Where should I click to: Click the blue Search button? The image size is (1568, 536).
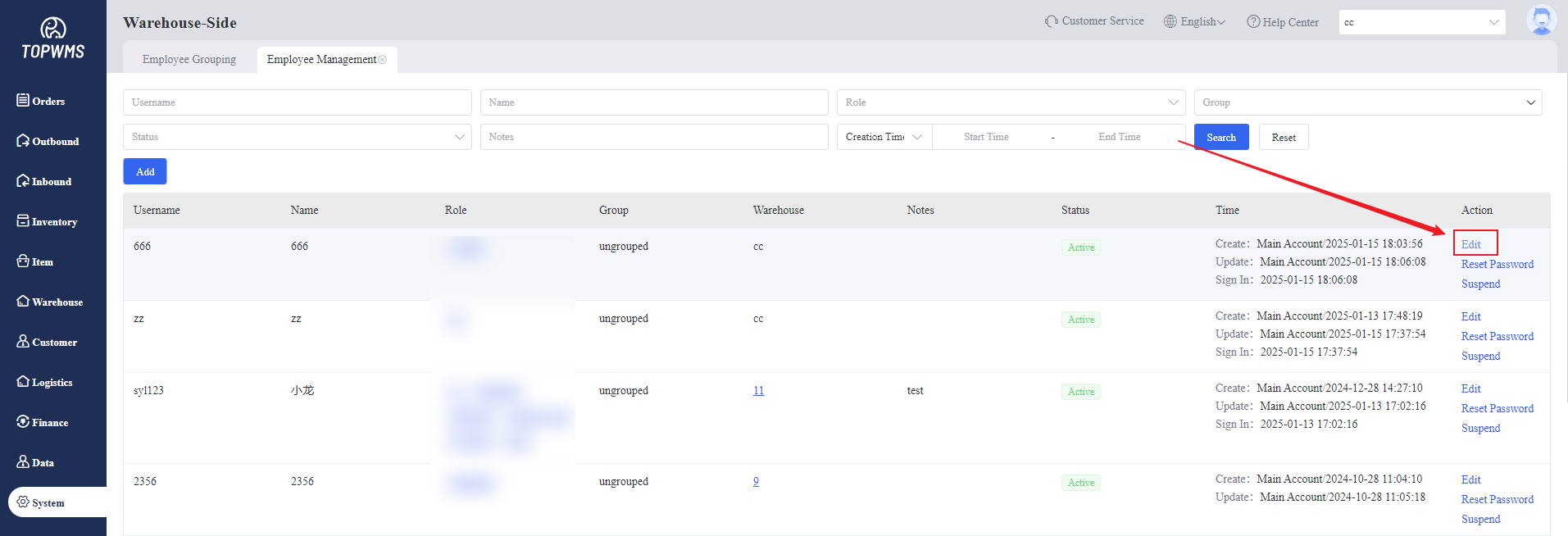click(x=1220, y=137)
